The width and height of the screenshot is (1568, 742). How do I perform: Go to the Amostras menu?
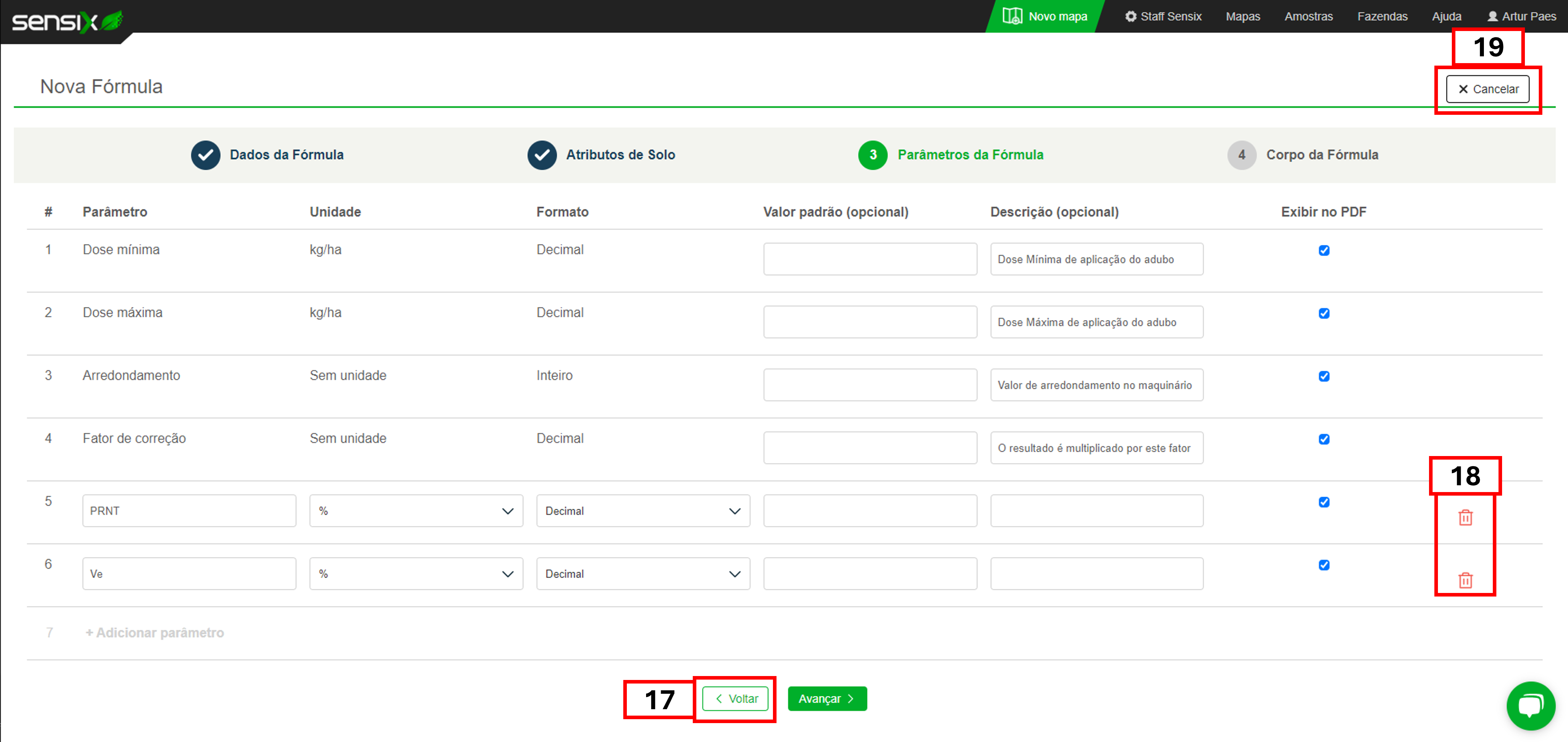[1308, 16]
